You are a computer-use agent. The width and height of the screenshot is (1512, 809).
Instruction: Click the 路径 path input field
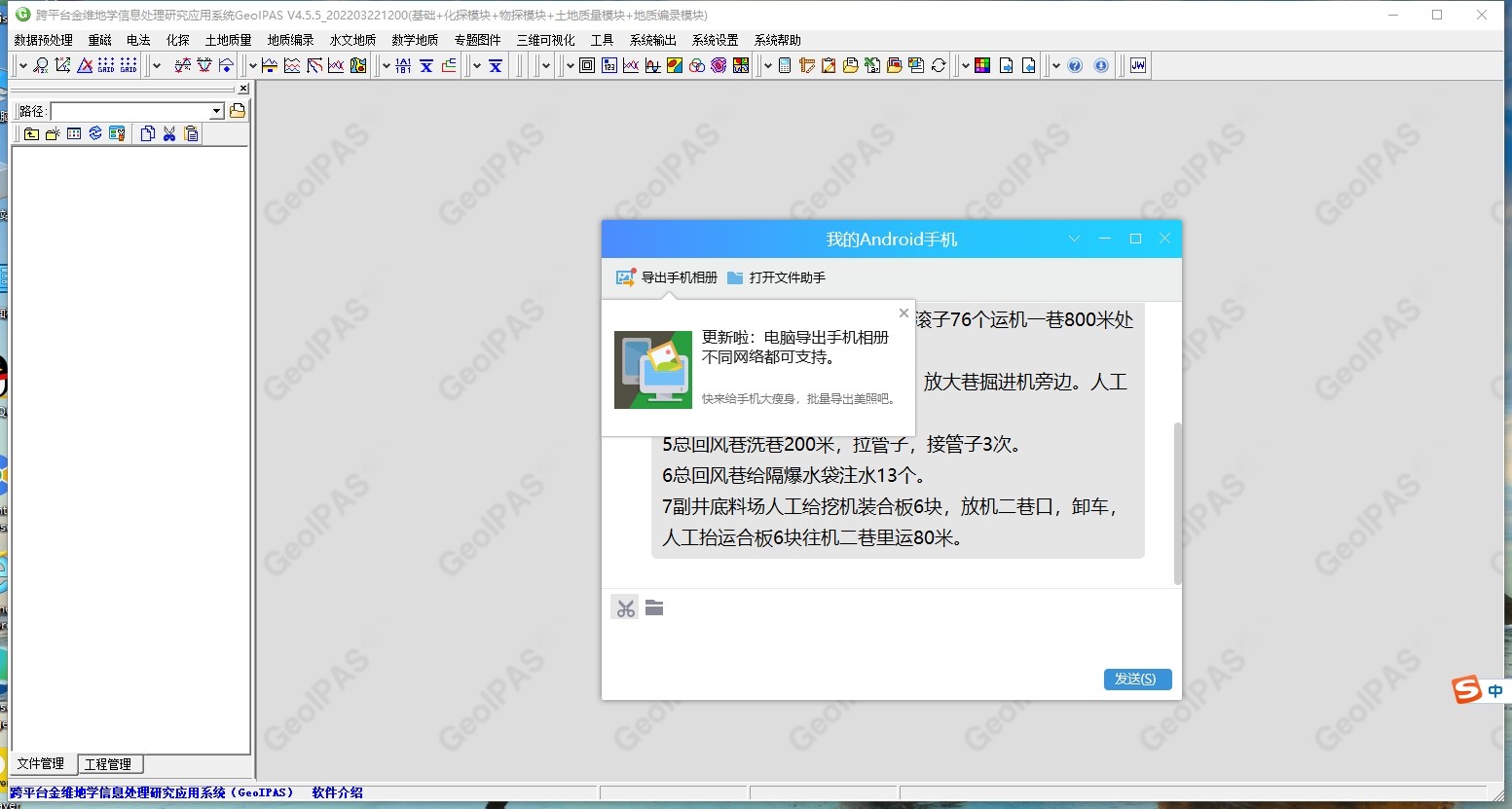(130, 111)
